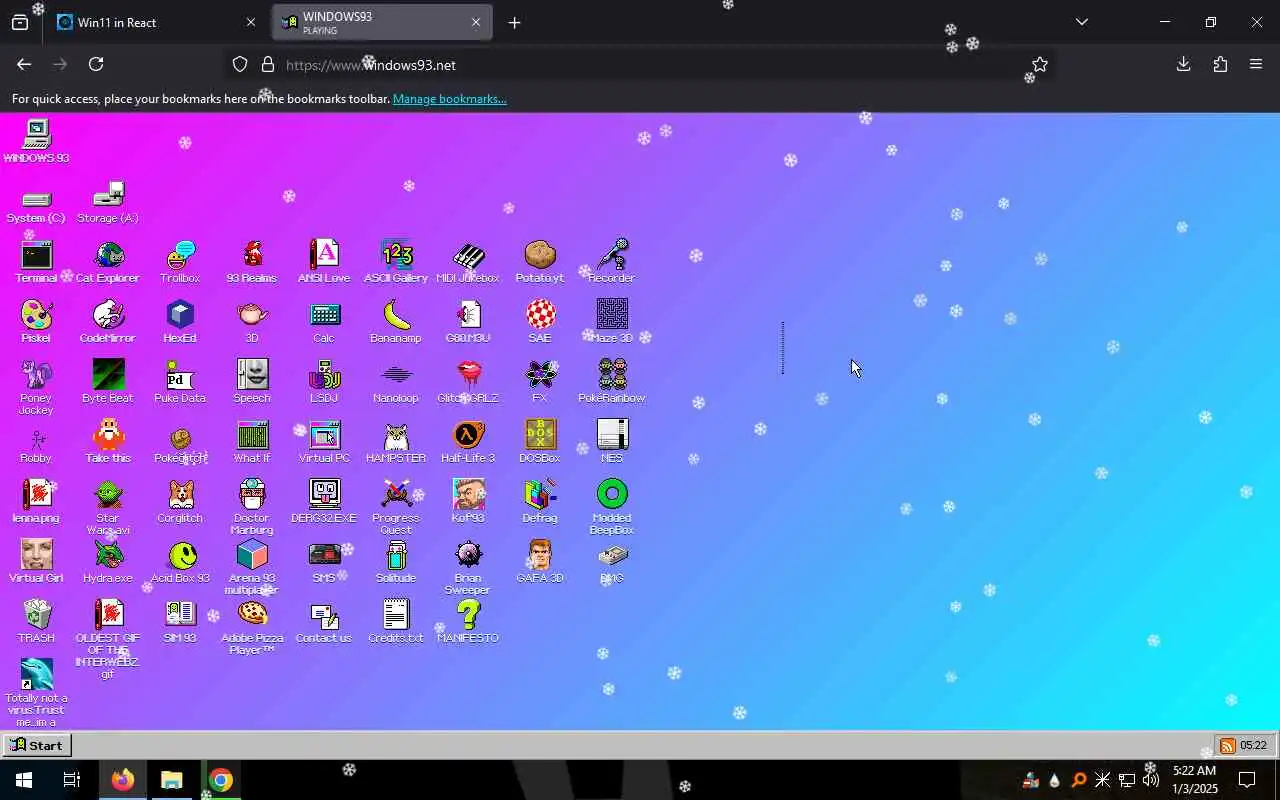This screenshot has width=1280, height=800.
Task: Open Contact us icon
Action: pos(324,622)
